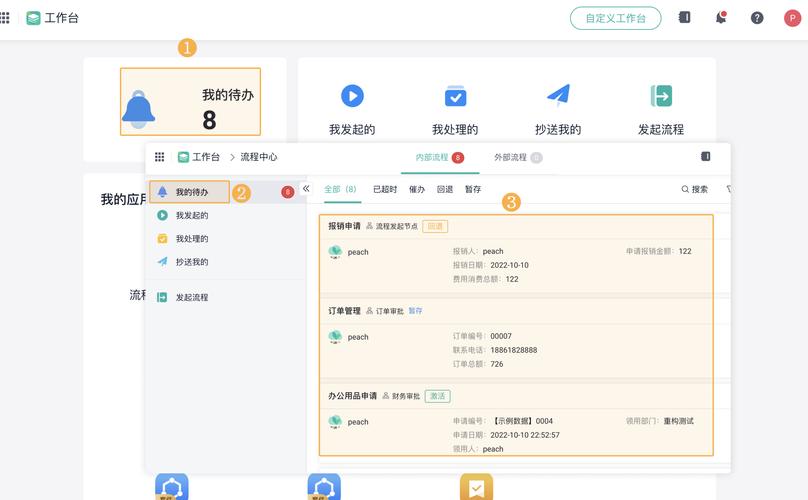Select 抄送我的 in the sidebar
Viewport: 808px width, 500px height.
point(192,262)
